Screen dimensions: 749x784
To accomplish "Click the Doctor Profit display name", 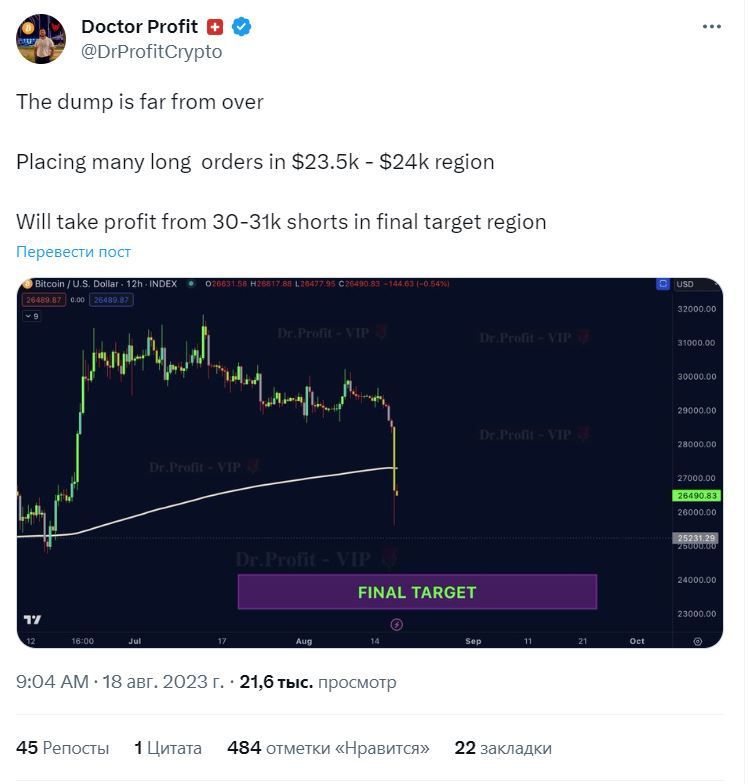I will pyautogui.click(x=140, y=26).
